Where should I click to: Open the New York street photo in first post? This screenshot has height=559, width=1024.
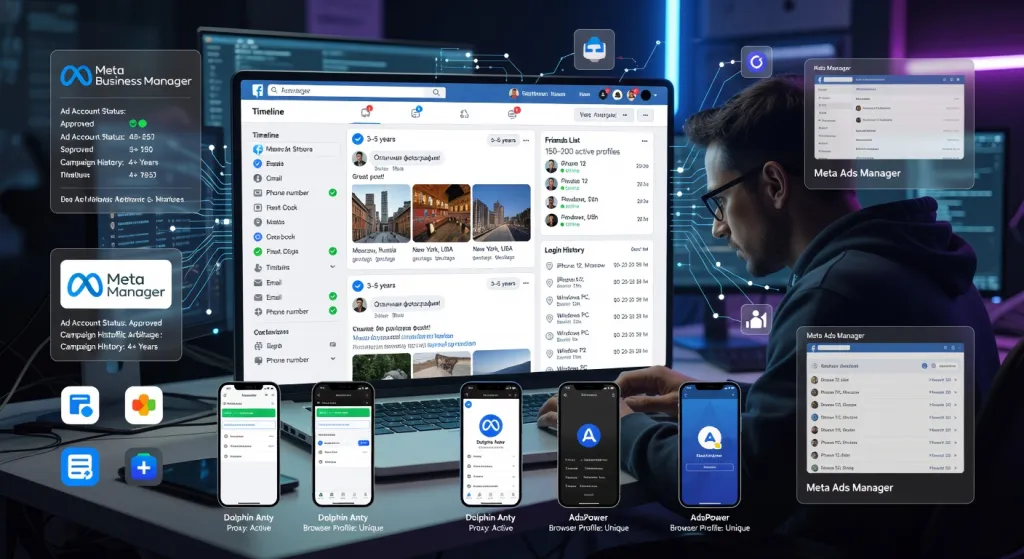pos(502,214)
